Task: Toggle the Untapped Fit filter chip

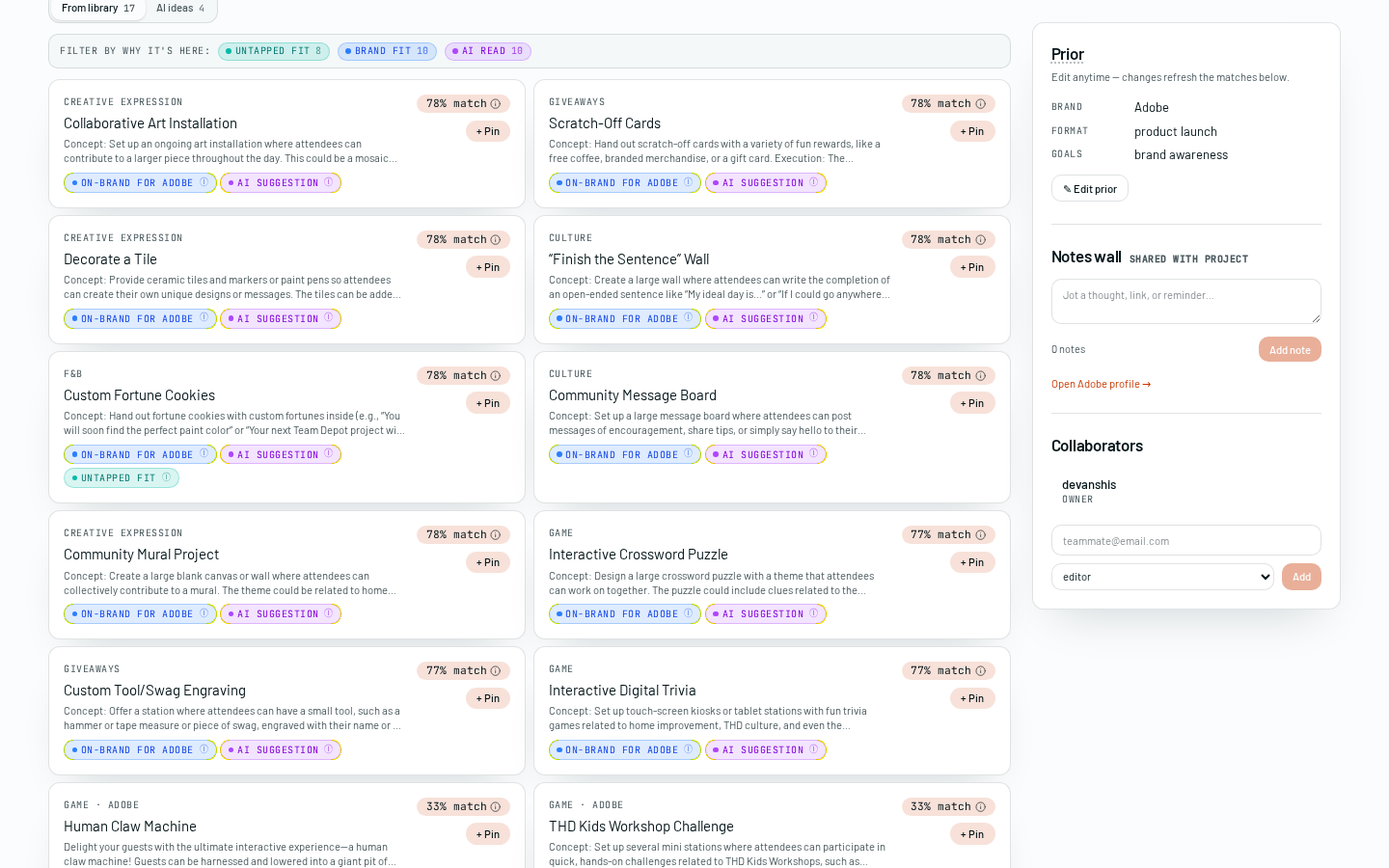Action: (274, 51)
